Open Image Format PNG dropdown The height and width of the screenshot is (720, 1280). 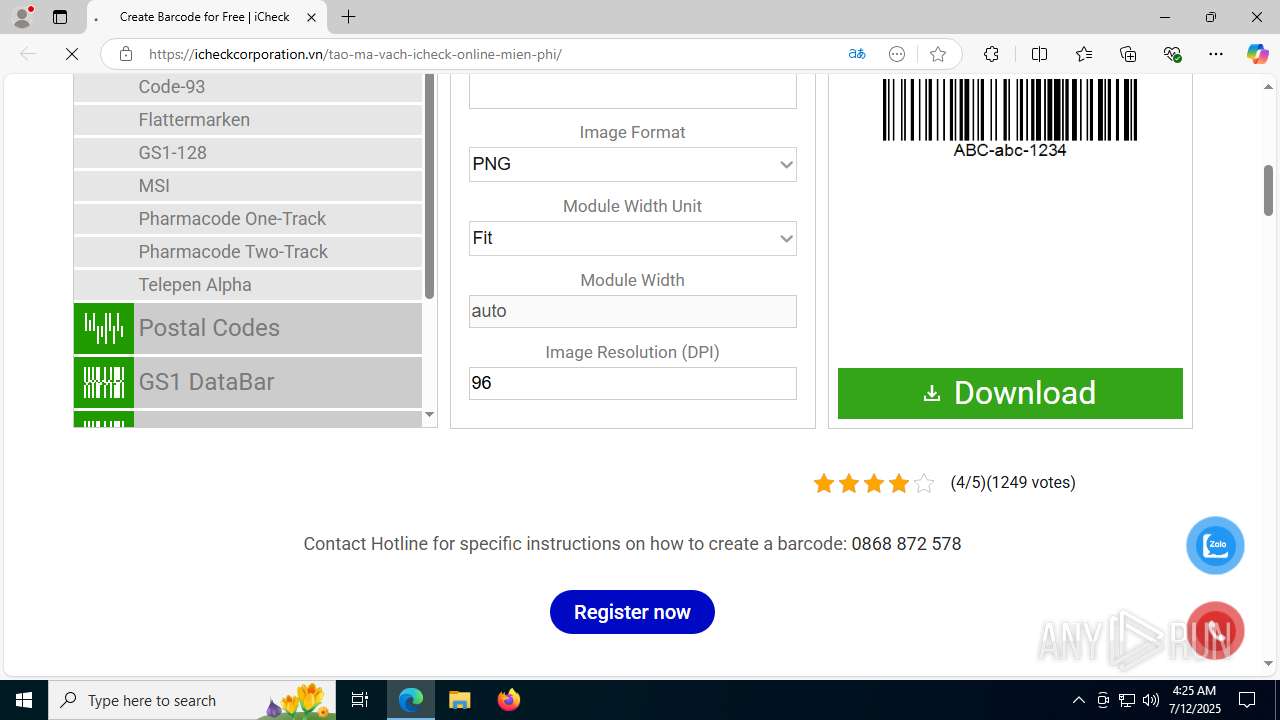tap(633, 164)
